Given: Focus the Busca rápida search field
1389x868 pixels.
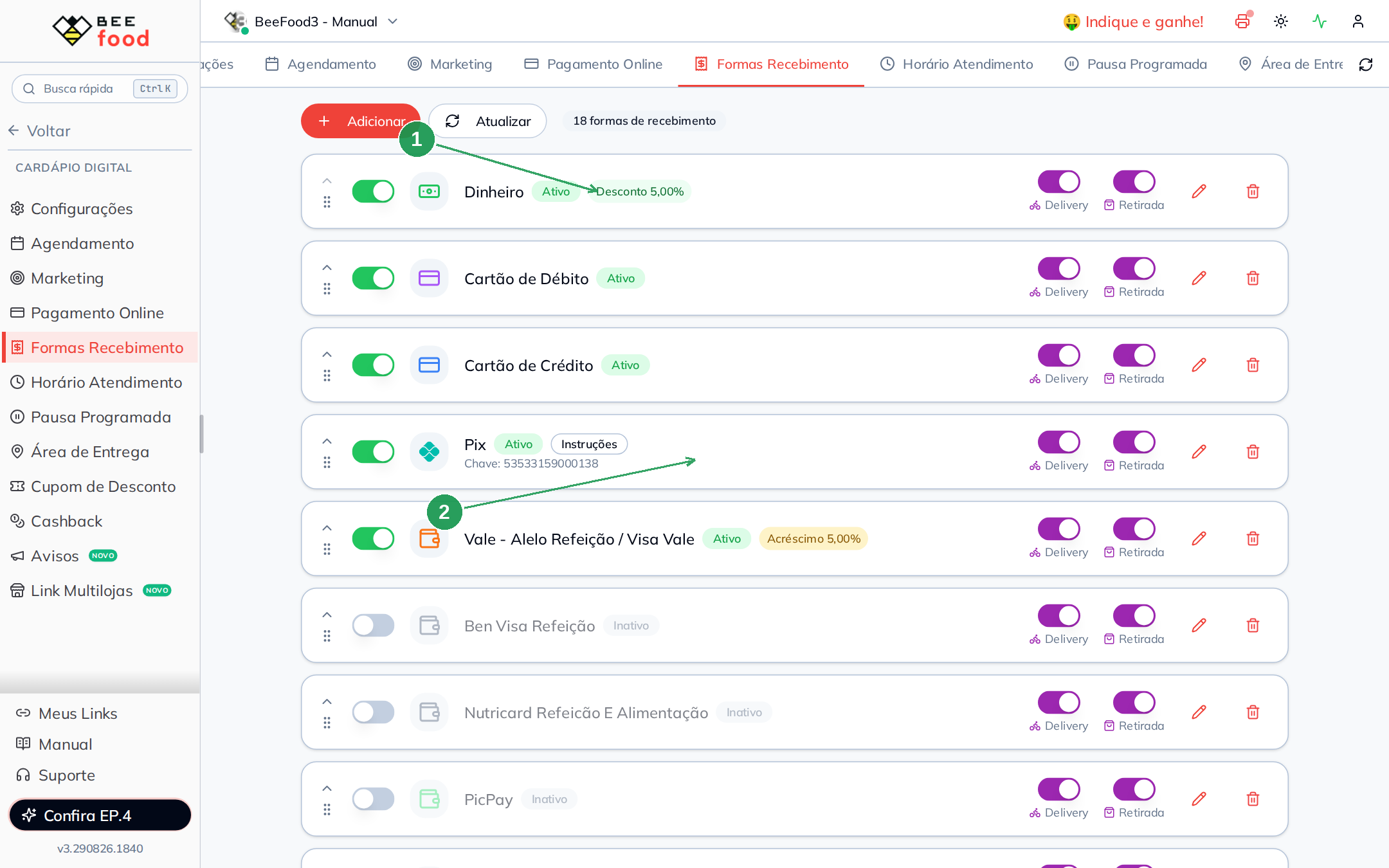Looking at the screenshot, I should (100, 89).
